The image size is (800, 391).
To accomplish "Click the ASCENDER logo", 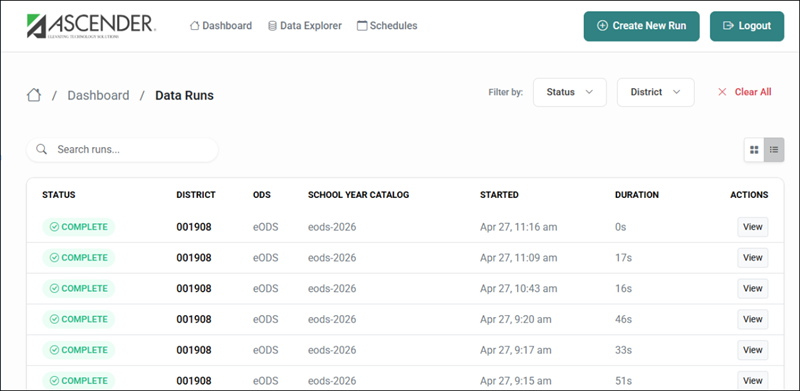I will click(x=91, y=26).
